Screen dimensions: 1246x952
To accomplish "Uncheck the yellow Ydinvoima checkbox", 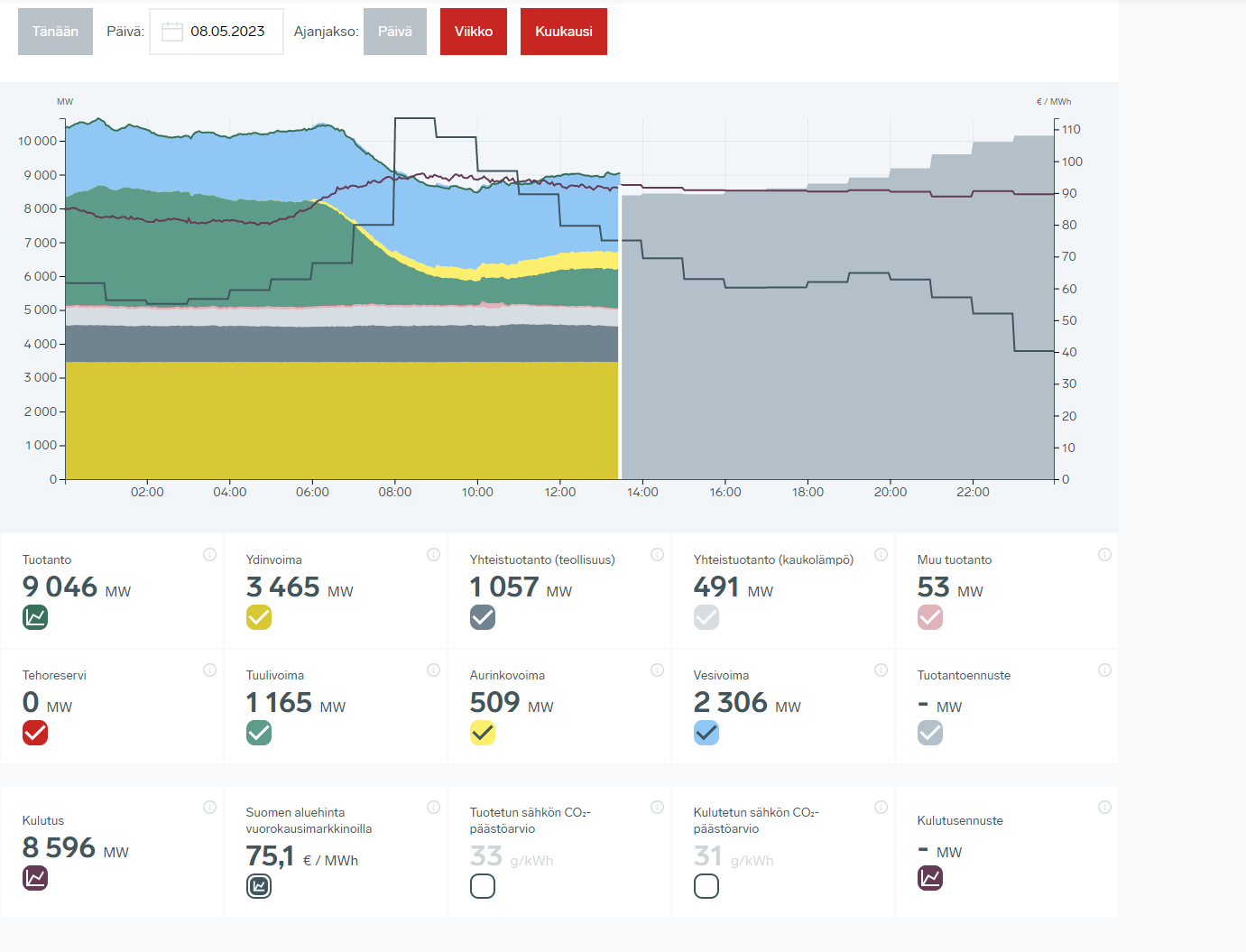I will coord(259,617).
